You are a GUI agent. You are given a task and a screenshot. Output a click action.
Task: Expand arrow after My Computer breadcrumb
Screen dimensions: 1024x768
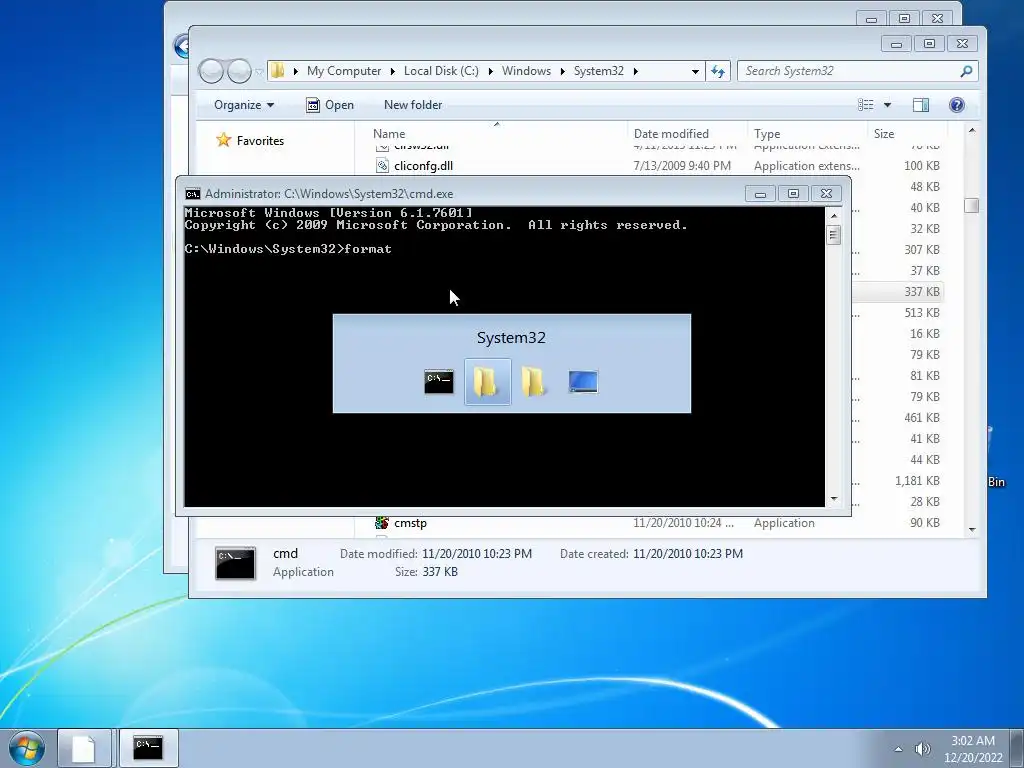point(392,71)
